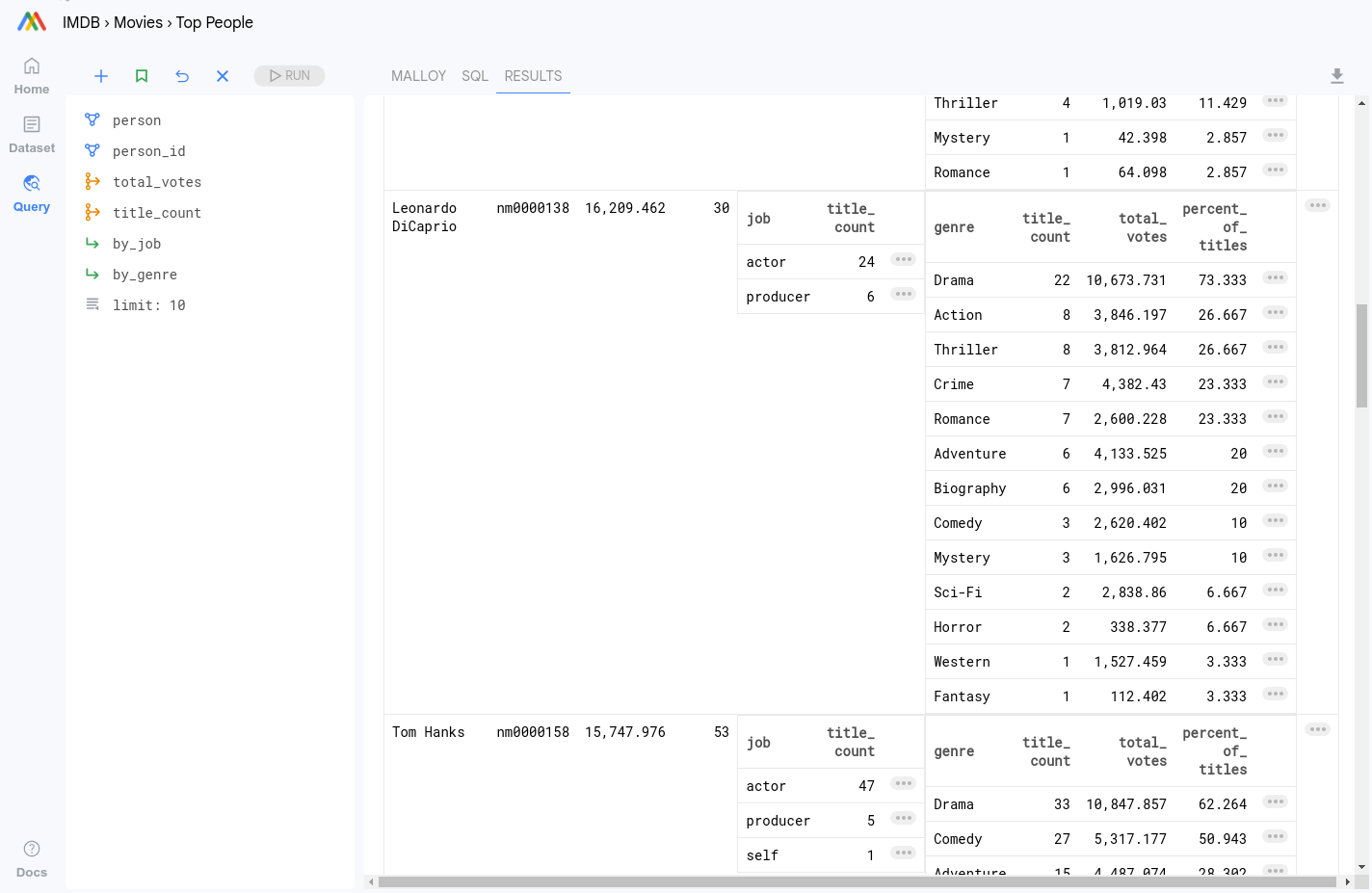Click the green bookmark save icon
Screen dimensions: 1372x893
pyautogui.click(x=142, y=76)
